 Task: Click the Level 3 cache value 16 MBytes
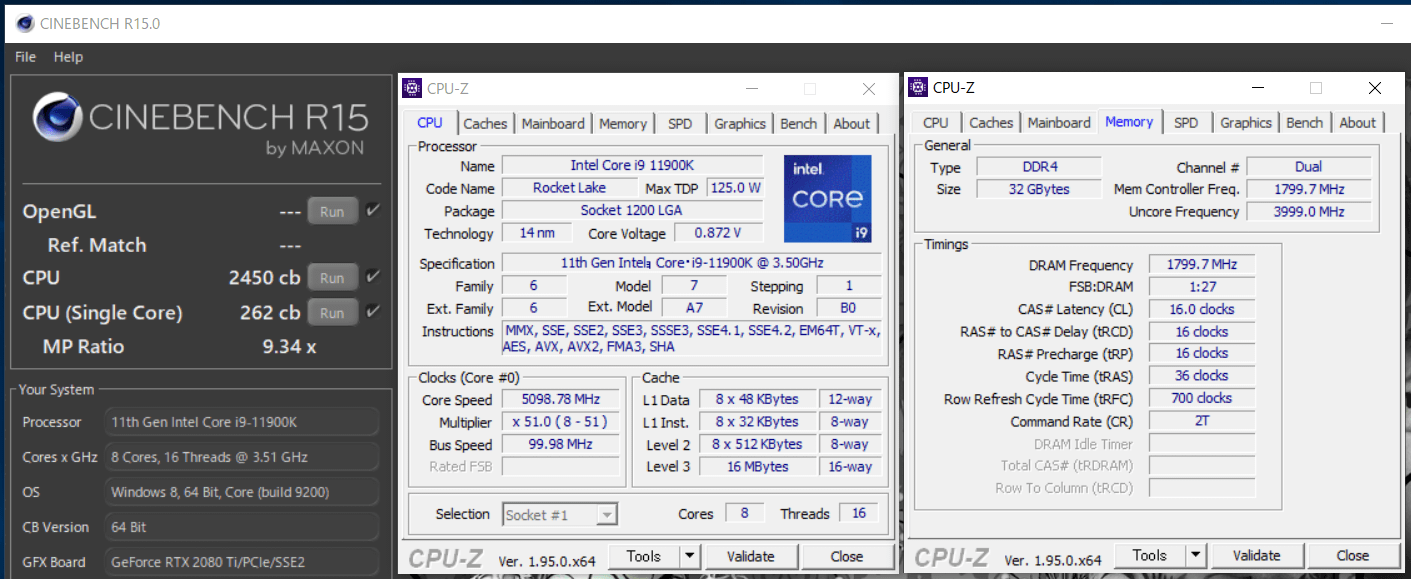click(x=758, y=466)
